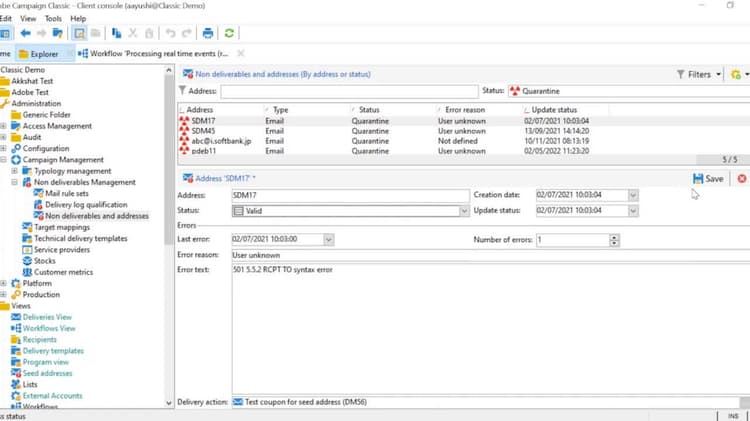Collapse the Campaign Management node
The image size is (750, 421).
(3, 160)
